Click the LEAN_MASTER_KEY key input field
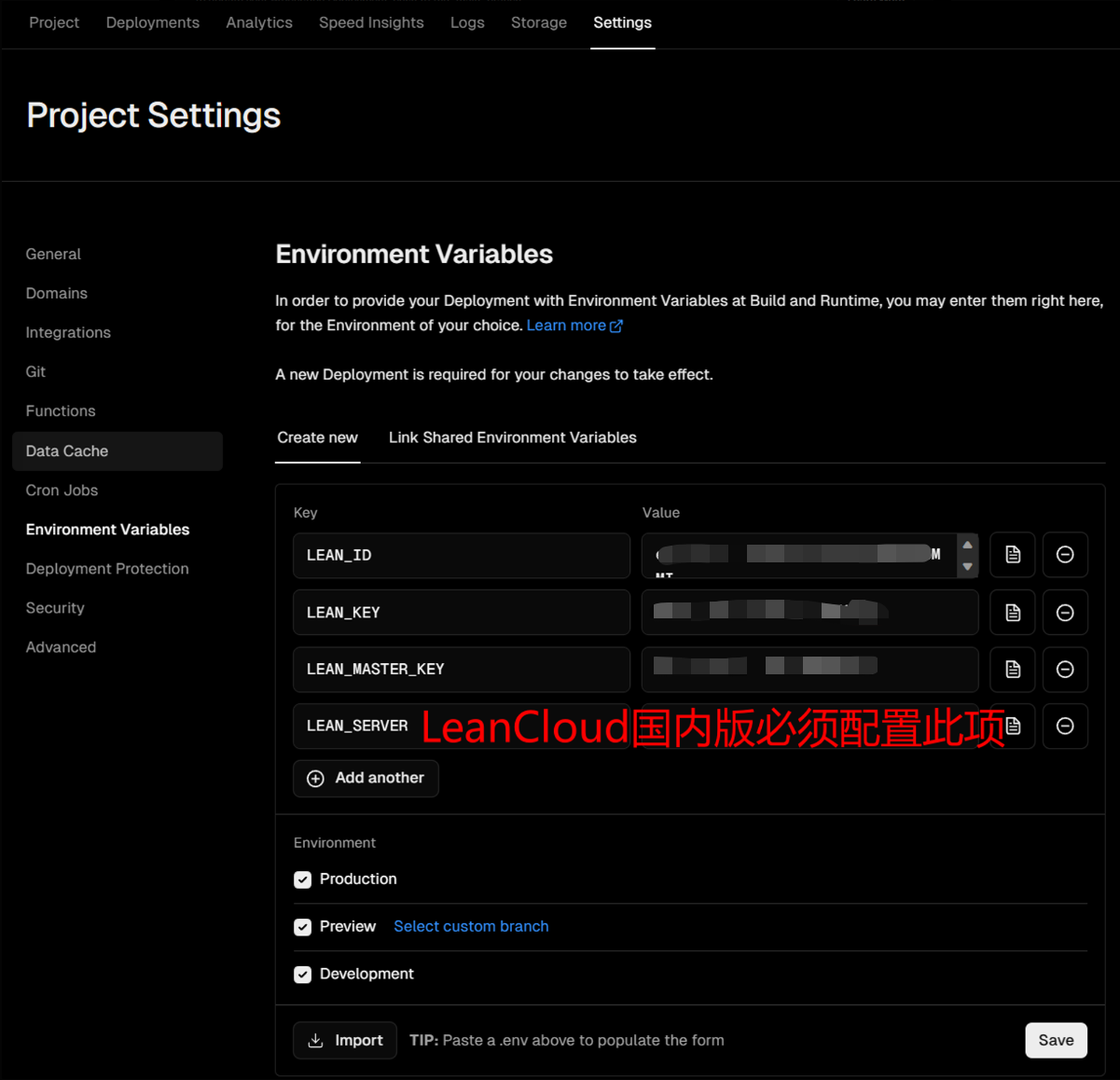Screen dimensions: 1120x1080 461,670
